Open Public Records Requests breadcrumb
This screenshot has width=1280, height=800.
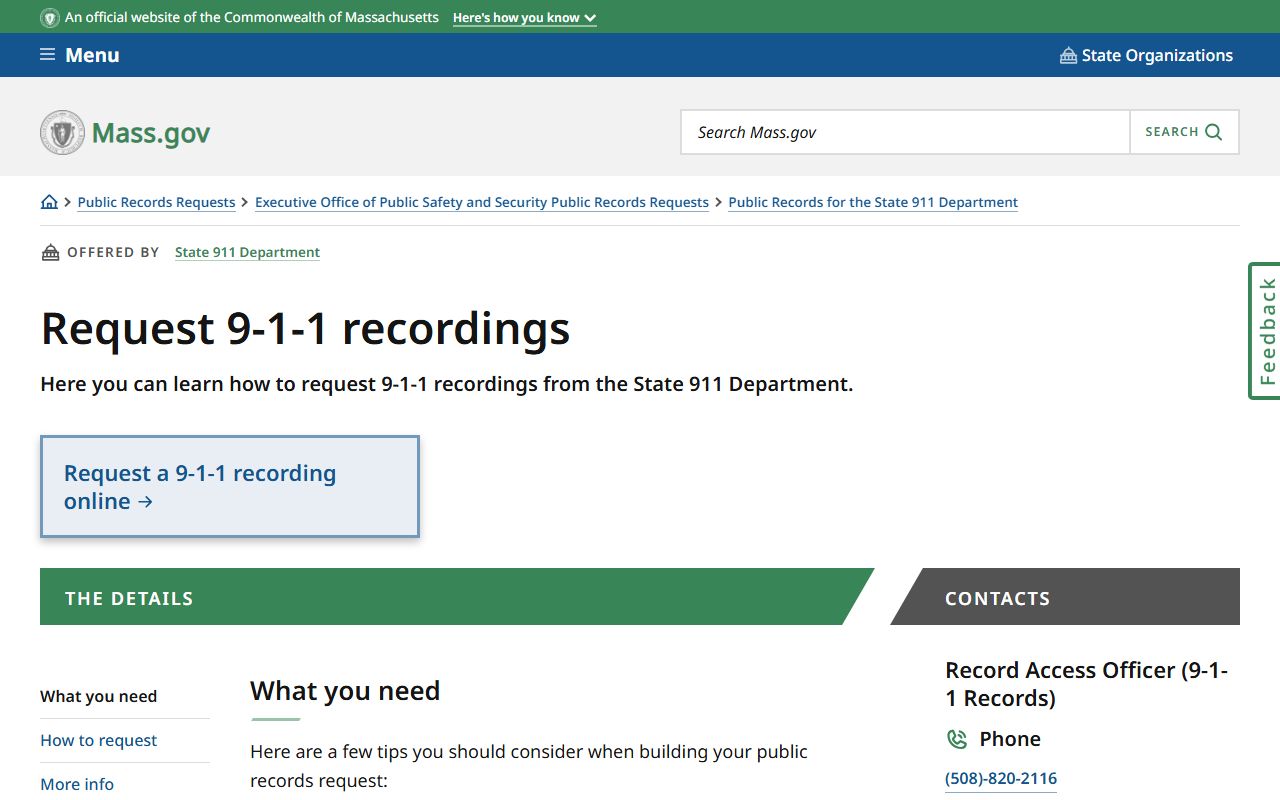point(156,202)
